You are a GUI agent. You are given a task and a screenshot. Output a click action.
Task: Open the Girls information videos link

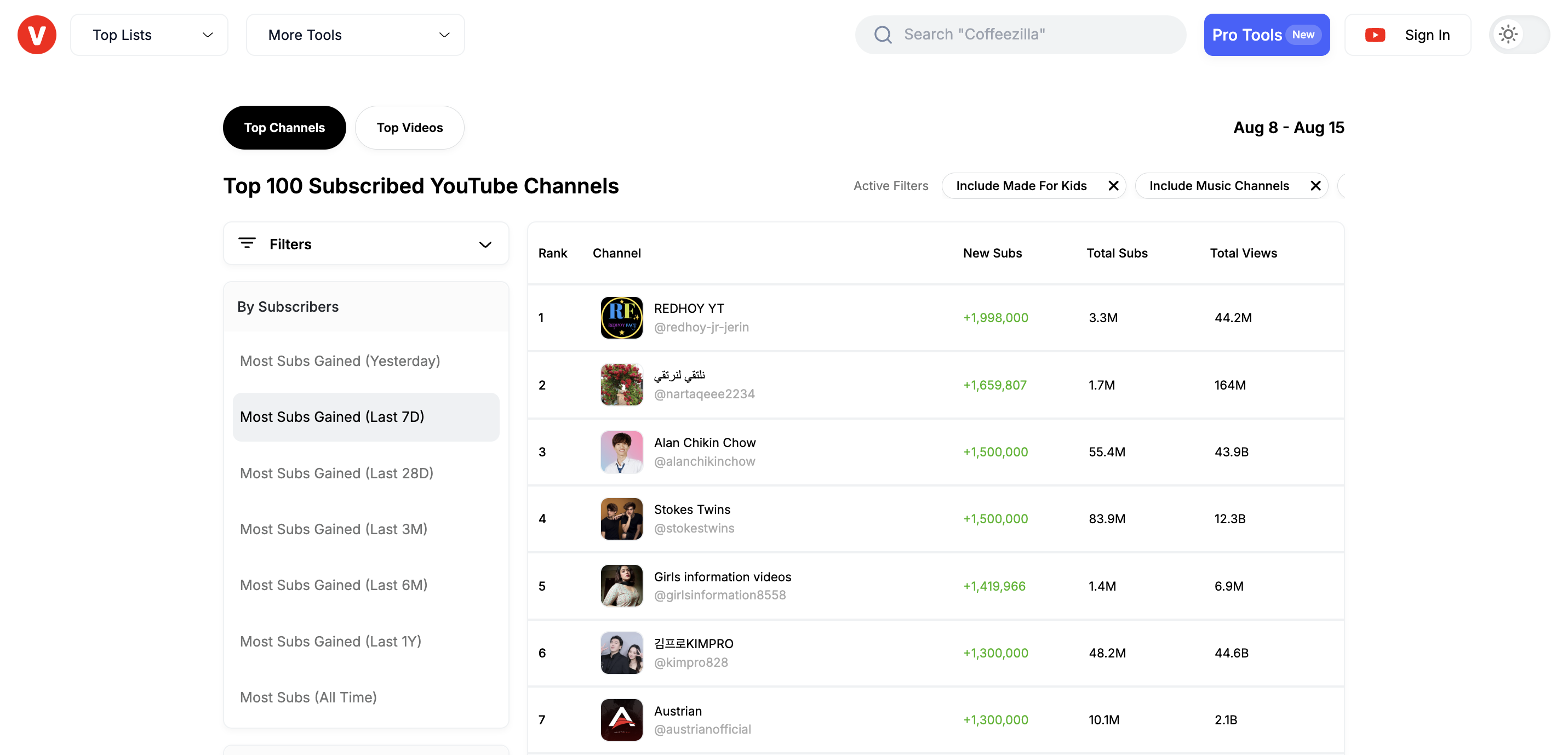pos(723,576)
